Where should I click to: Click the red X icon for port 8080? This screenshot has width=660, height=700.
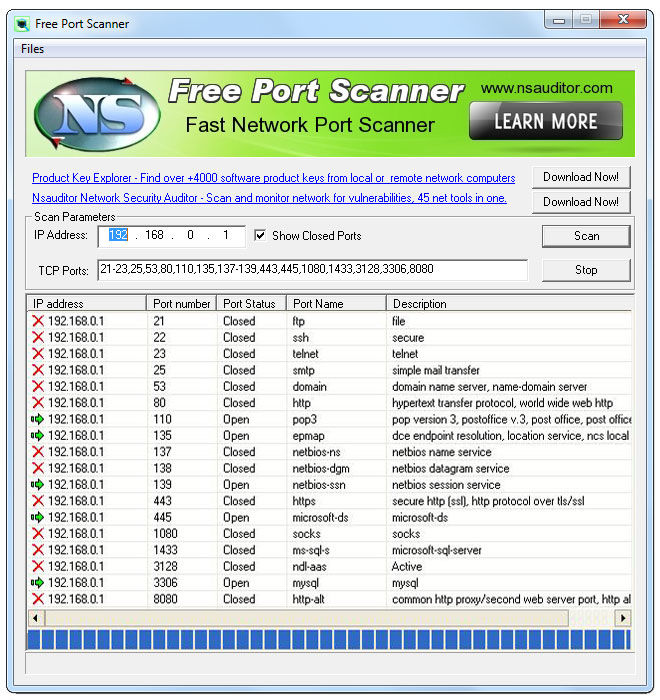pyautogui.click(x=38, y=599)
